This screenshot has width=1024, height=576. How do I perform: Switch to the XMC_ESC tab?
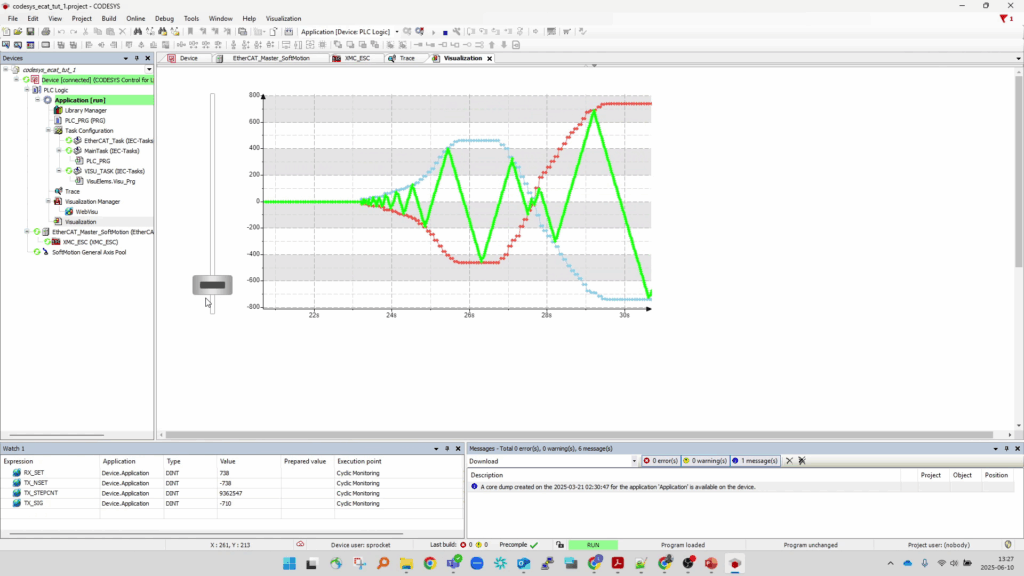pos(357,58)
